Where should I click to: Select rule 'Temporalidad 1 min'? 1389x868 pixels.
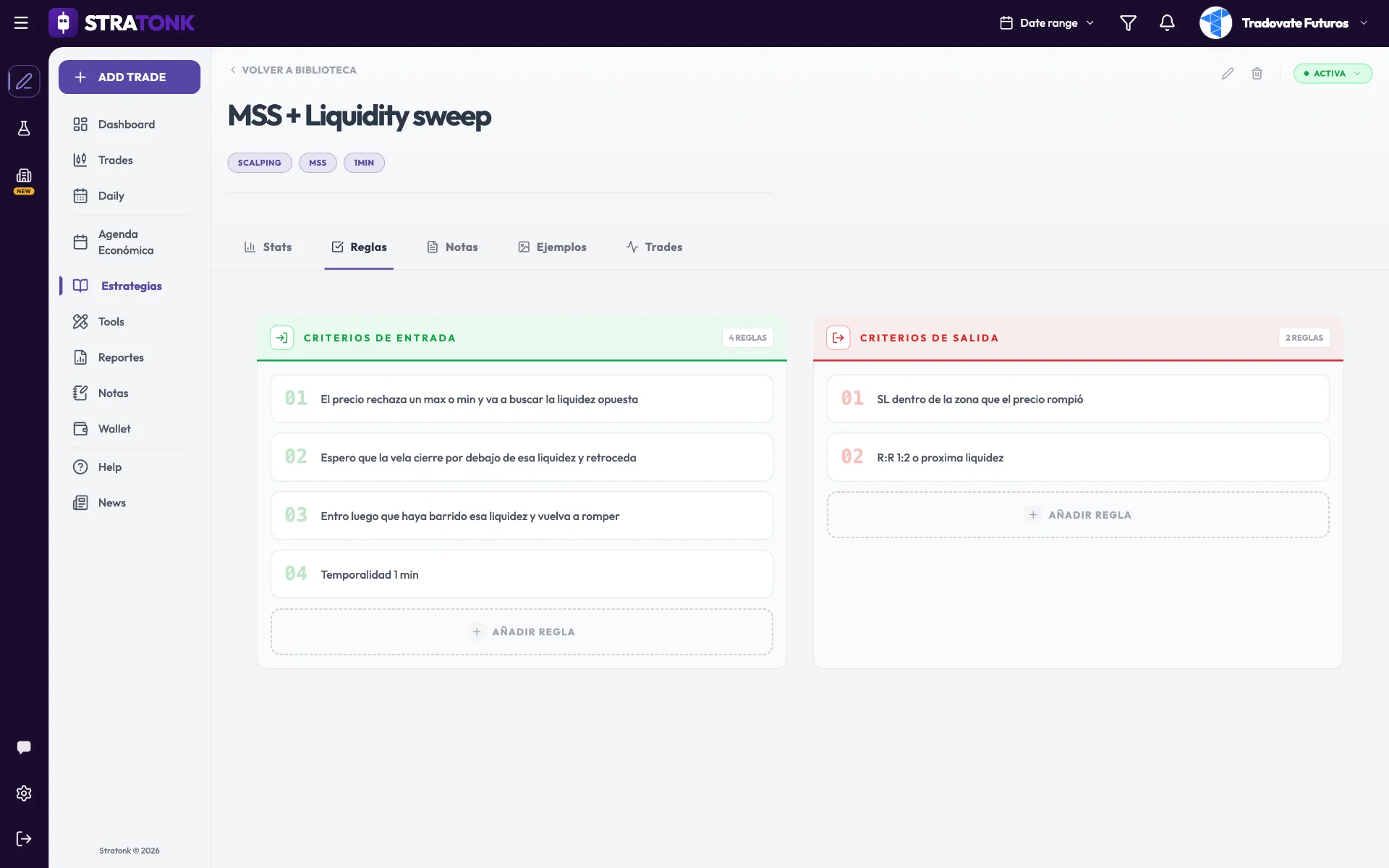pyautogui.click(x=522, y=574)
